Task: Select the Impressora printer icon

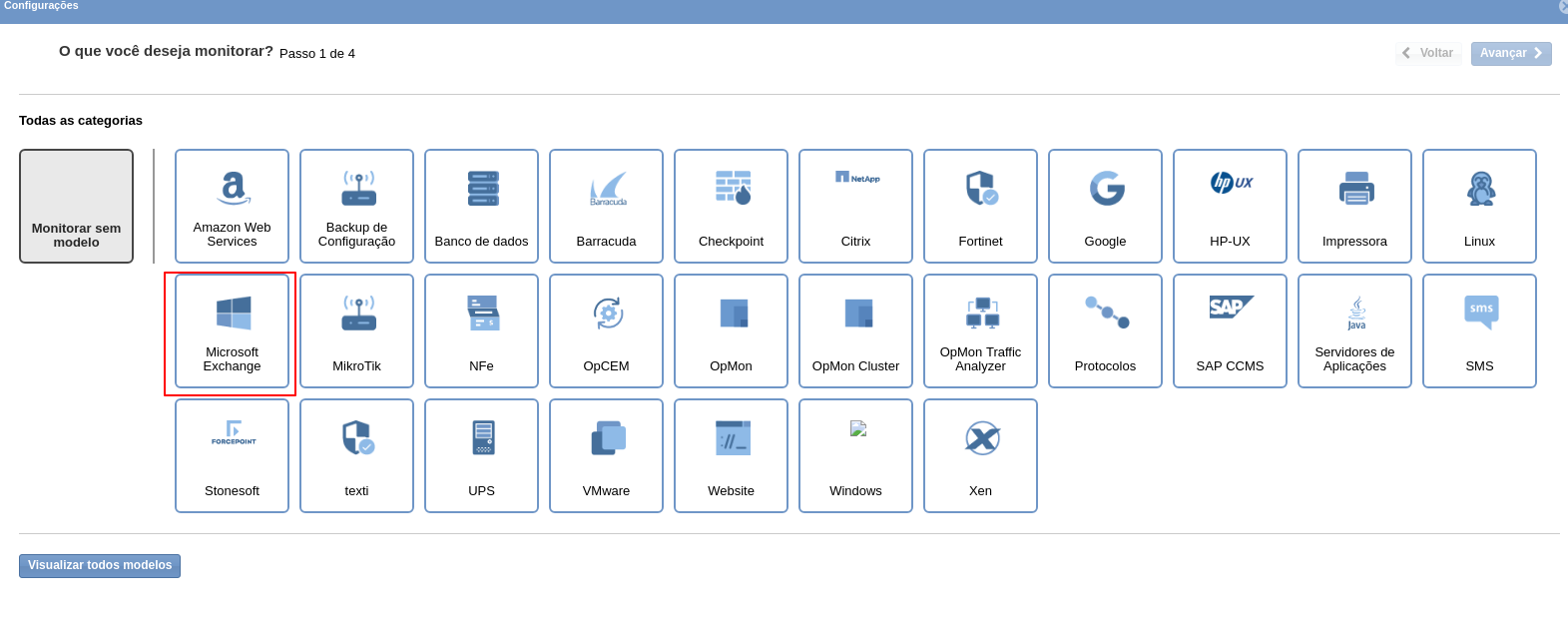Action: 1355,188
